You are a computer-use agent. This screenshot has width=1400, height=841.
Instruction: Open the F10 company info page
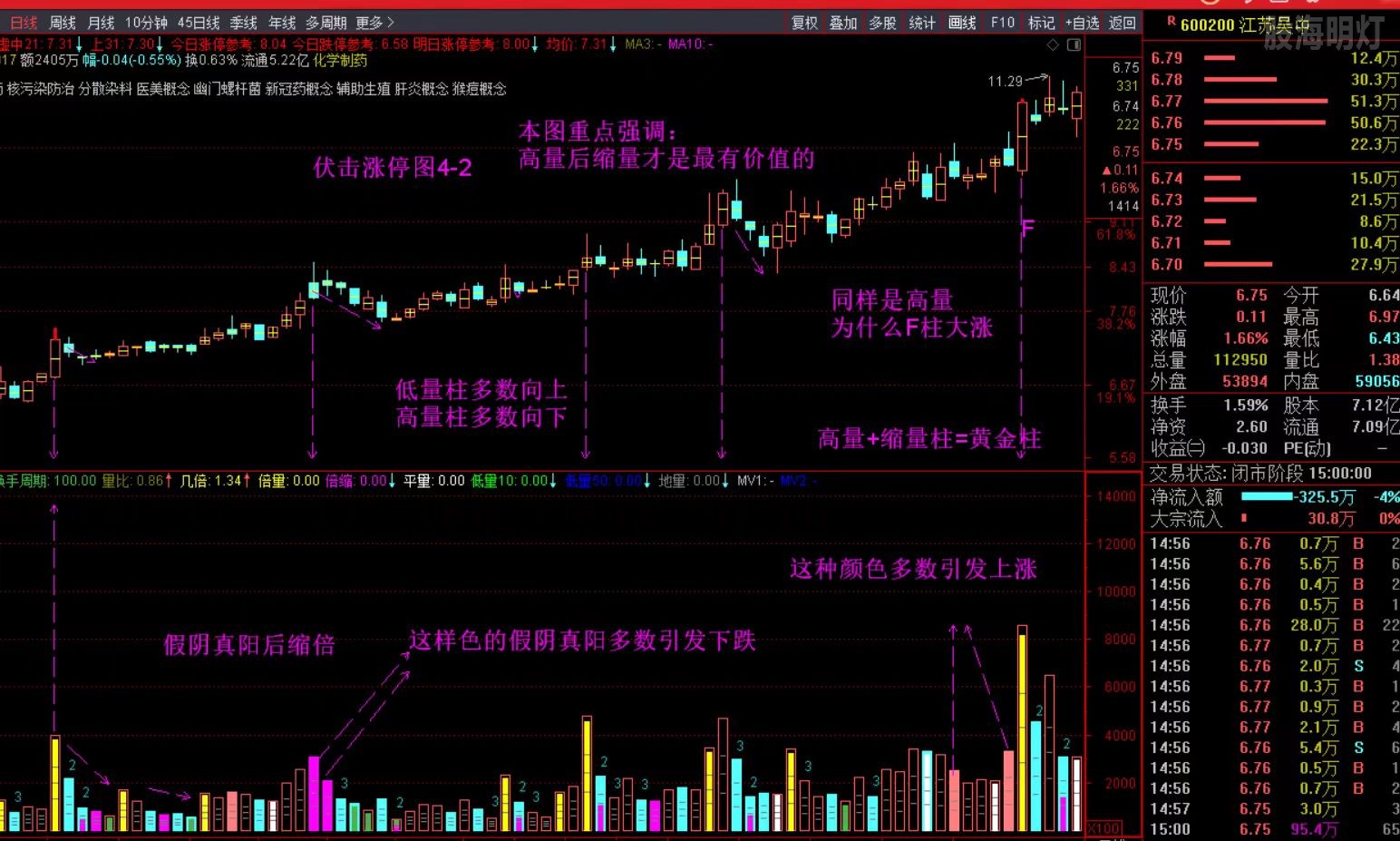click(x=1003, y=23)
